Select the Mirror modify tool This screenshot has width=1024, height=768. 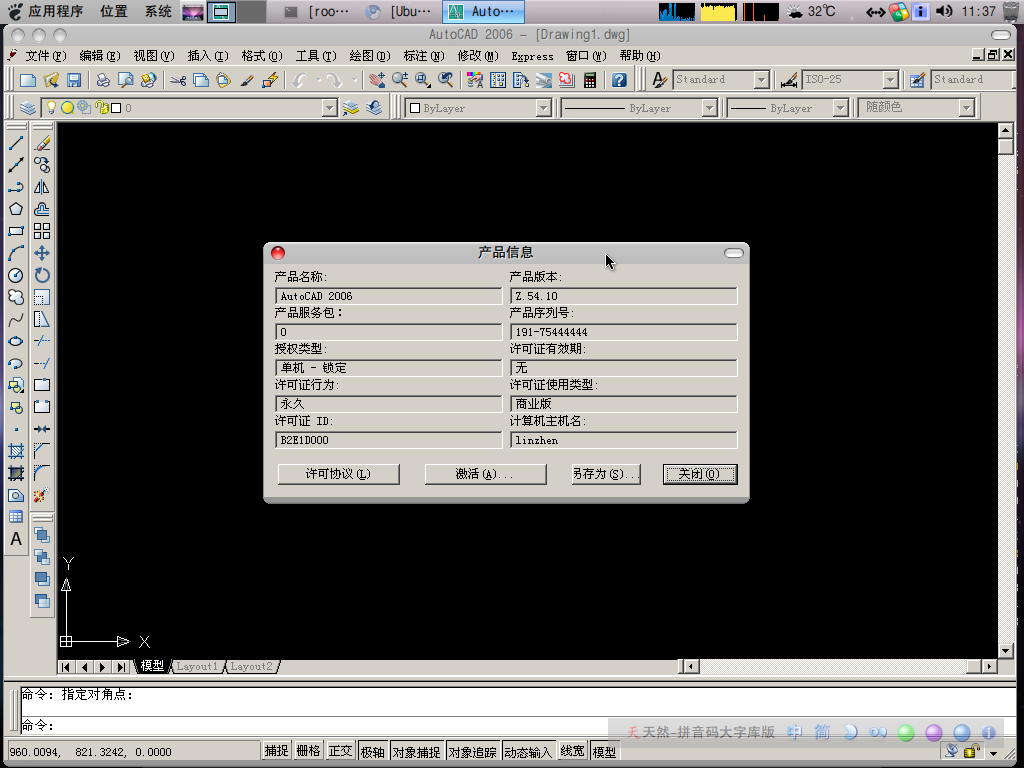42,187
